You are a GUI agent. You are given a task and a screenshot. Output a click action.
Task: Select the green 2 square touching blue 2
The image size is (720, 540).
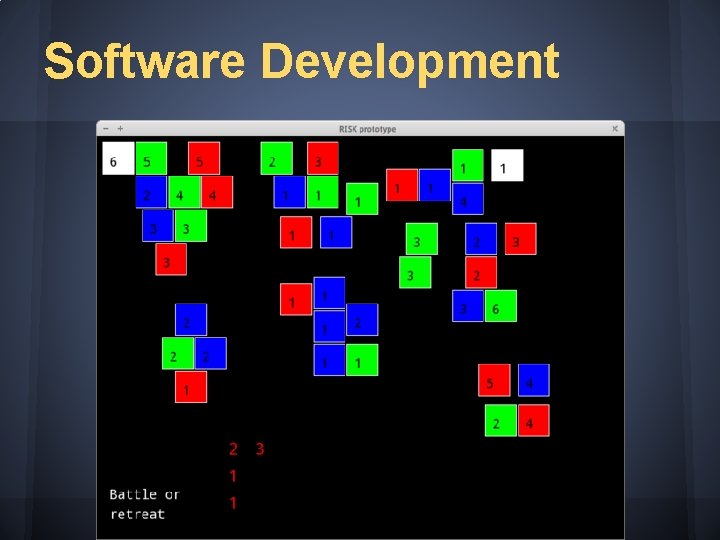[x=178, y=353]
